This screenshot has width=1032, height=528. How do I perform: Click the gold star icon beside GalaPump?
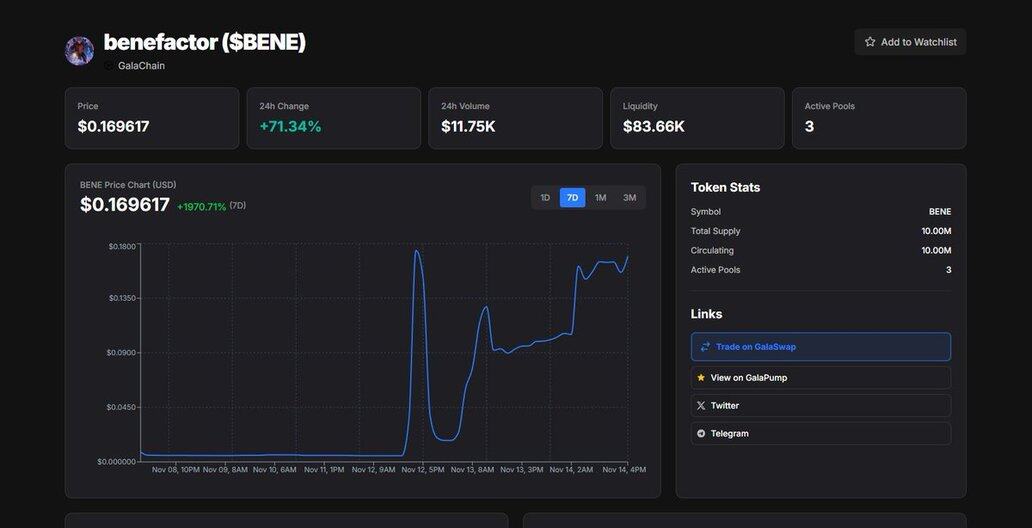[x=701, y=378]
